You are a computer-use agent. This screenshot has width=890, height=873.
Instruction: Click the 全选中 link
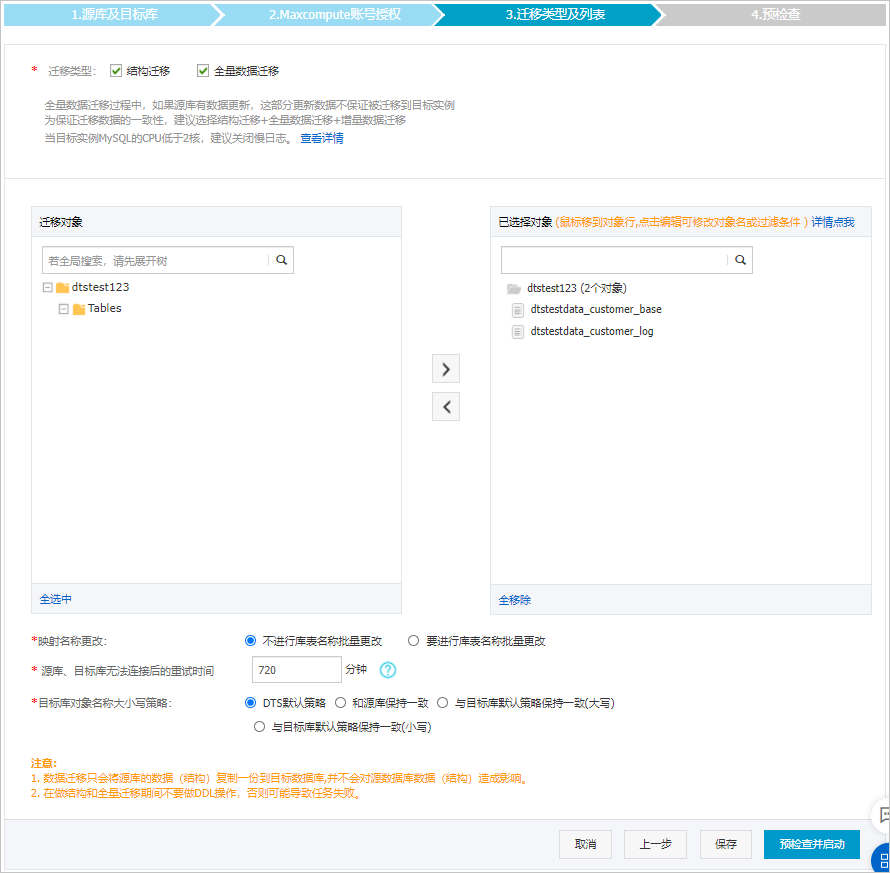(x=56, y=599)
